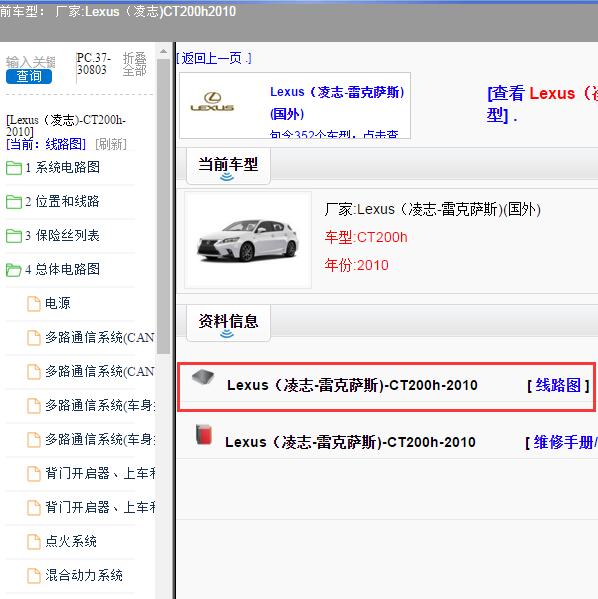Click the [Lexus (凌志)-CT200h-2010] sidebar heading
Screen dimensions: 598x599
pos(66,126)
